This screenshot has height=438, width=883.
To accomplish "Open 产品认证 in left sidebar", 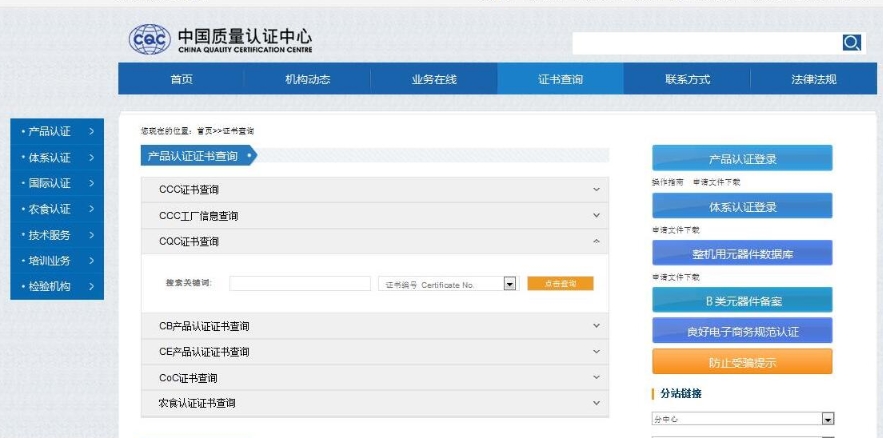I will 56,131.
